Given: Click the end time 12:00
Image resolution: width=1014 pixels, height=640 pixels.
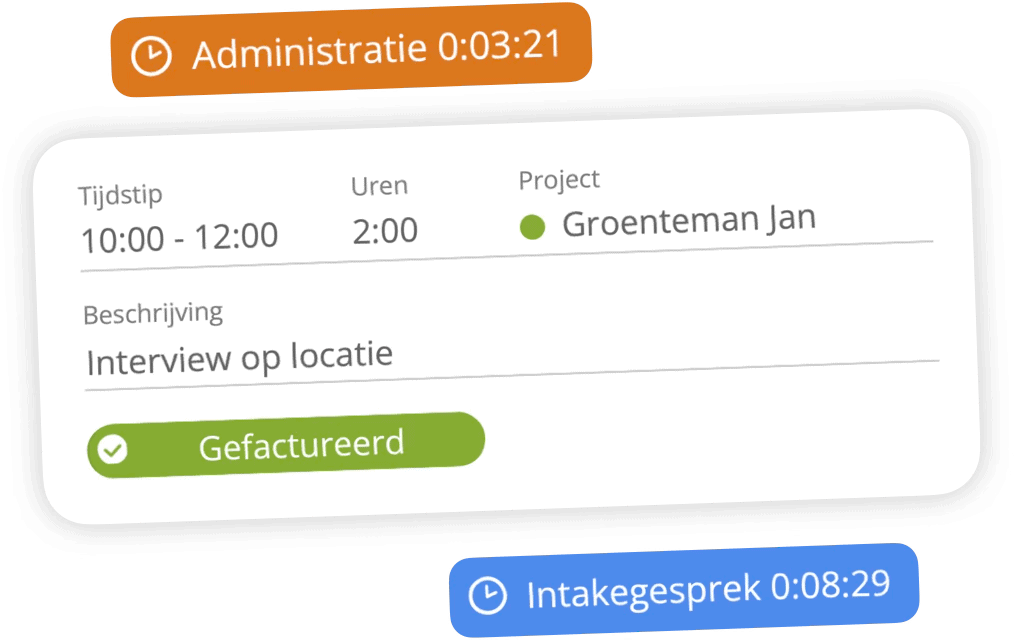Looking at the screenshot, I should tap(237, 237).
